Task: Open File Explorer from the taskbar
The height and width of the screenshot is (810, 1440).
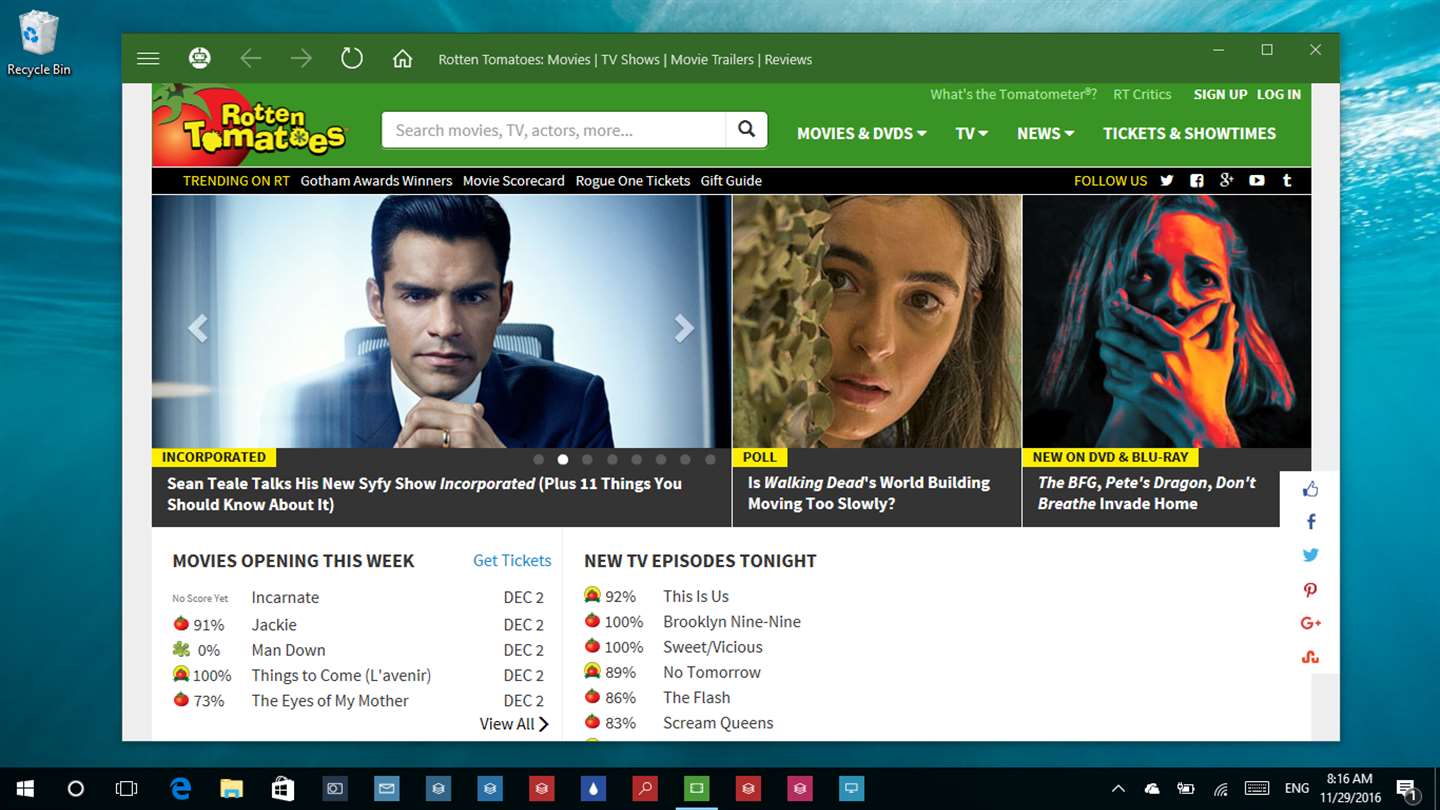Action: [232, 789]
